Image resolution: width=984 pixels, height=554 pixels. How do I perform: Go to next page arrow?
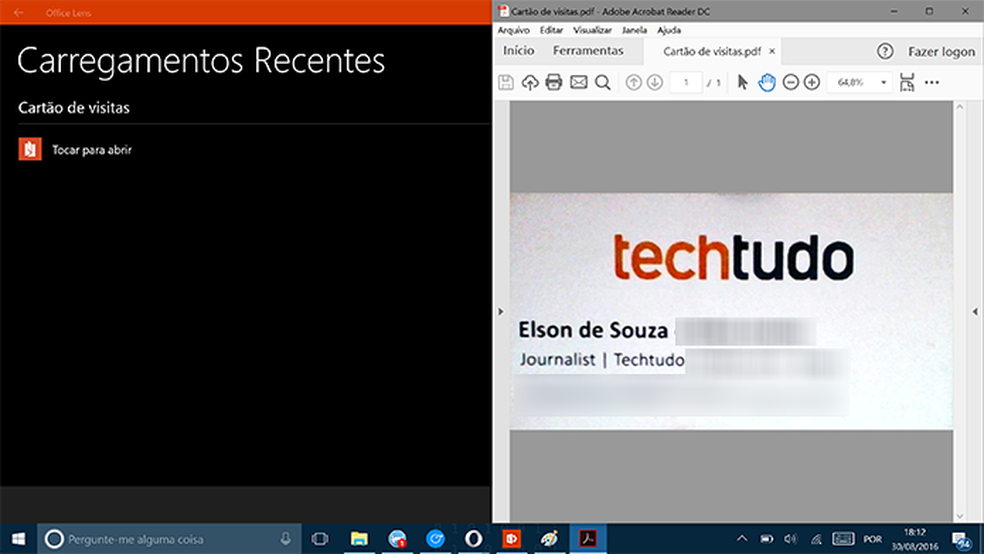click(655, 82)
